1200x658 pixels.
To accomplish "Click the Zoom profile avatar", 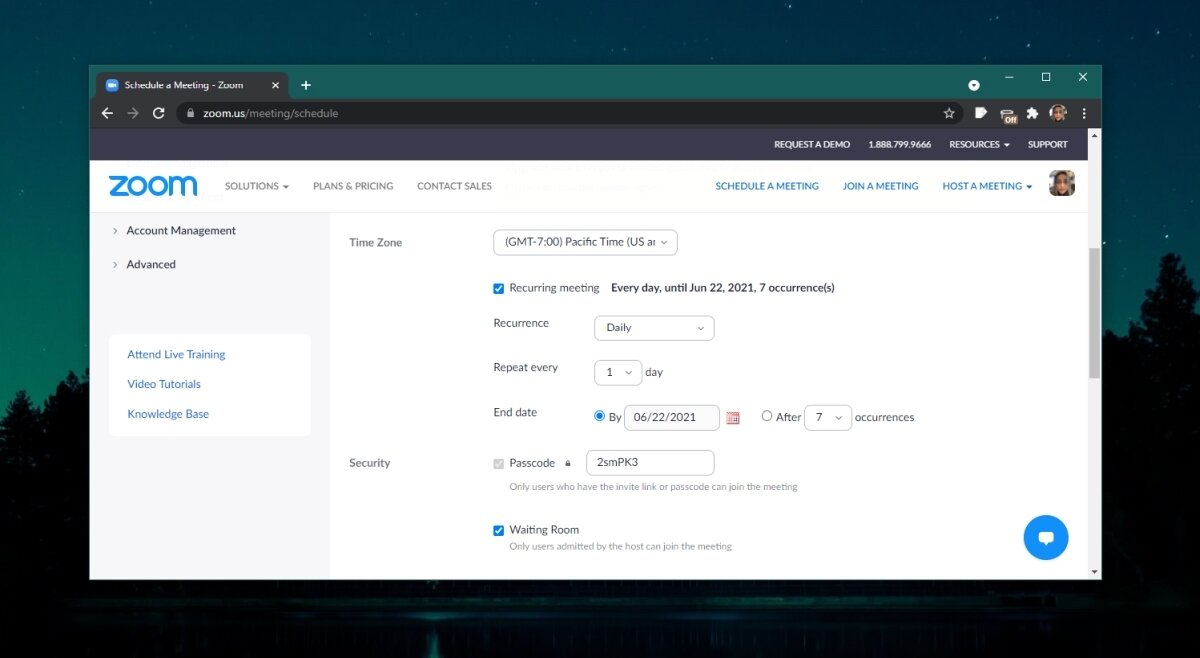I will point(1061,184).
